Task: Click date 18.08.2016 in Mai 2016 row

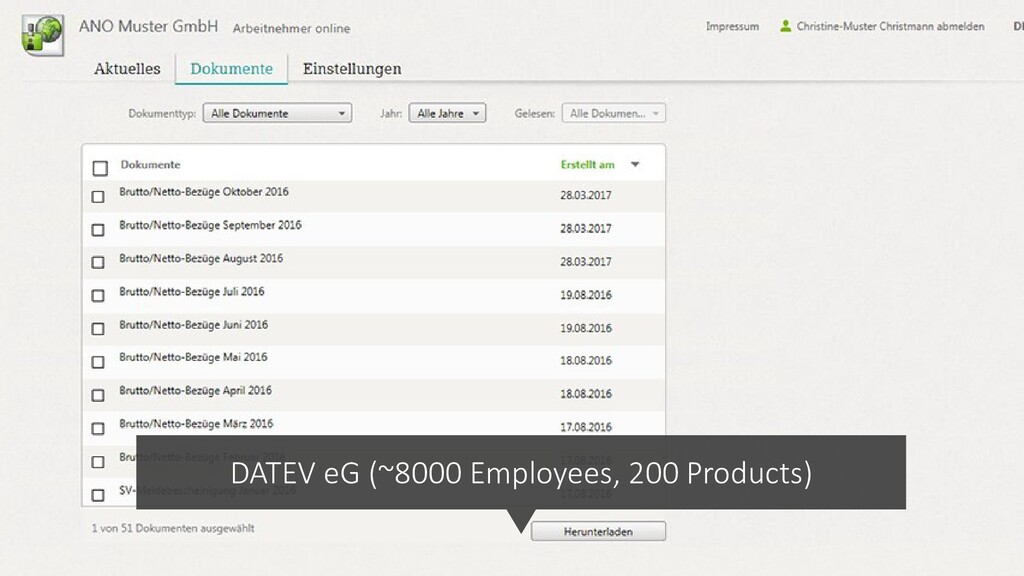Action: [586, 360]
